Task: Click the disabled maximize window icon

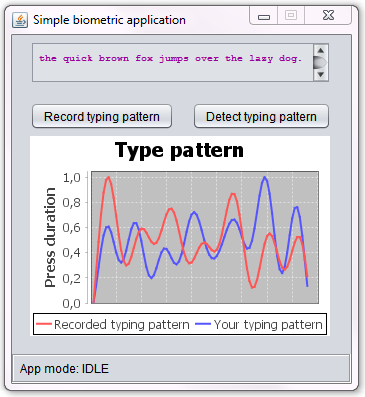Action: pos(291,15)
